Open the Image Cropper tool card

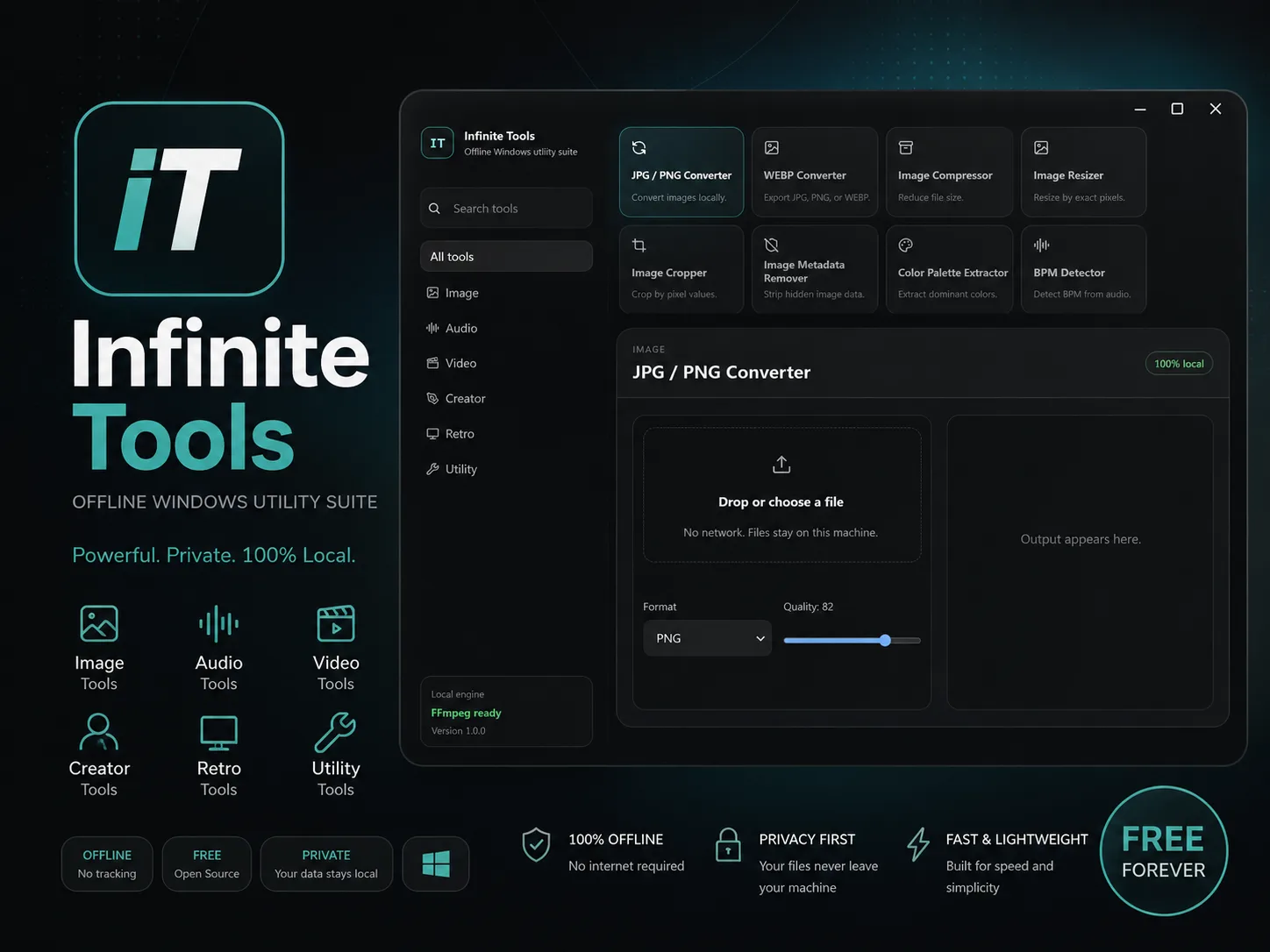(x=681, y=269)
